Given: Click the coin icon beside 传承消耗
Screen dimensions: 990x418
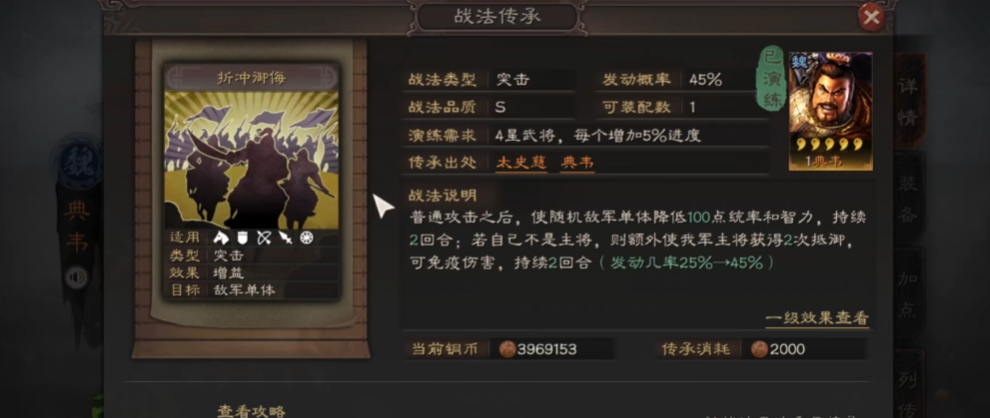Looking at the screenshot, I should point(759,349).
